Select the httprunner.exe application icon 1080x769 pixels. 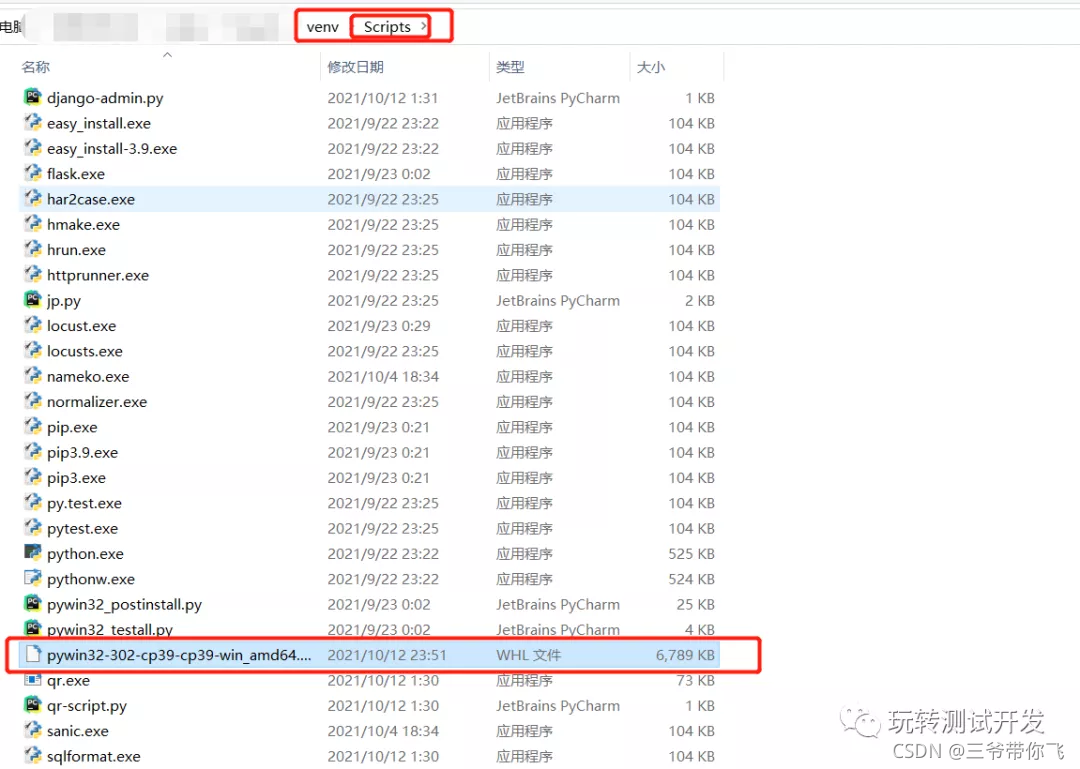[x=32, y=275]
